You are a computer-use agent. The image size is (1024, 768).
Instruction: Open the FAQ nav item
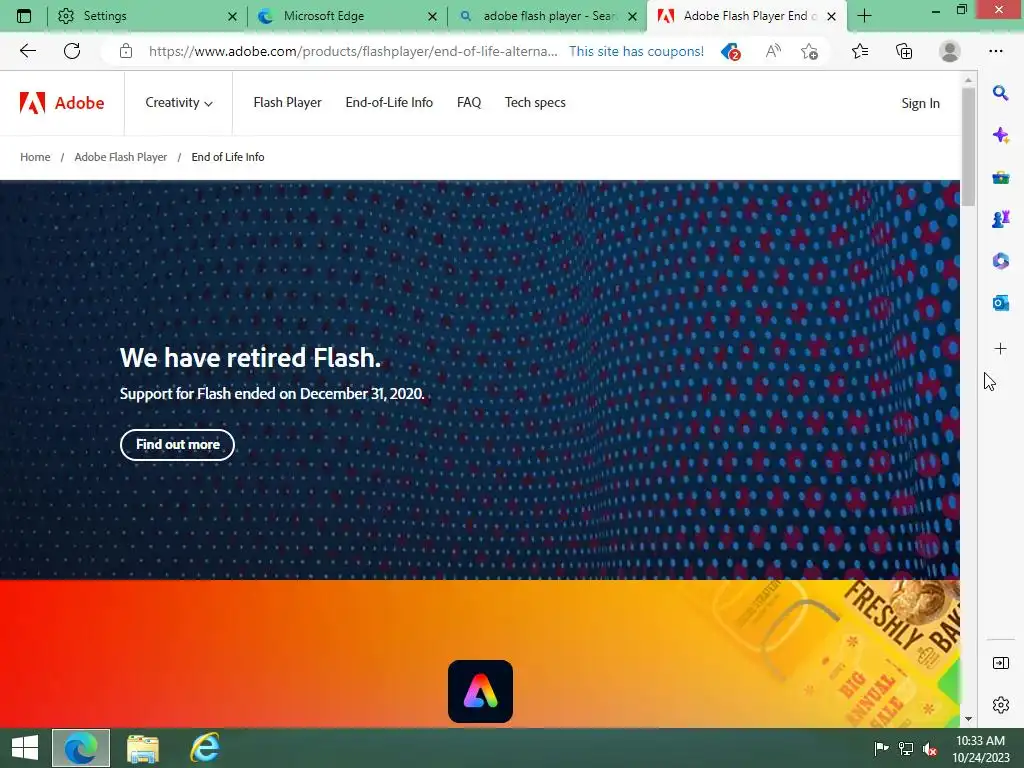click(x=469, y=103)
